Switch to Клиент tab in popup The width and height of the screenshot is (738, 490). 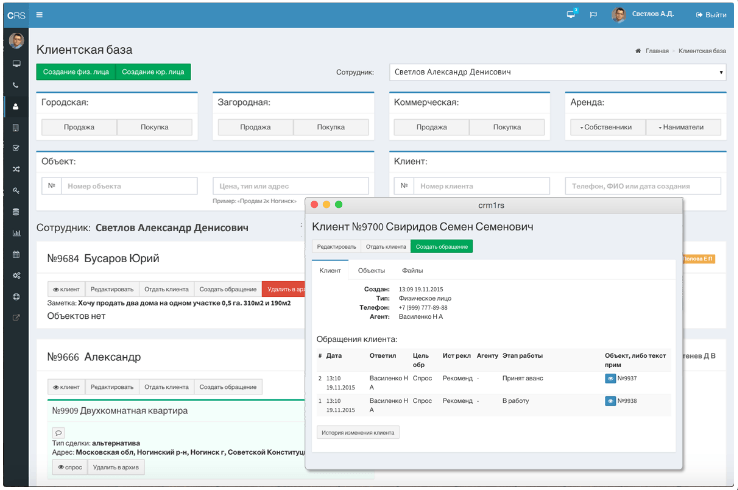click(x=330, y=270)
